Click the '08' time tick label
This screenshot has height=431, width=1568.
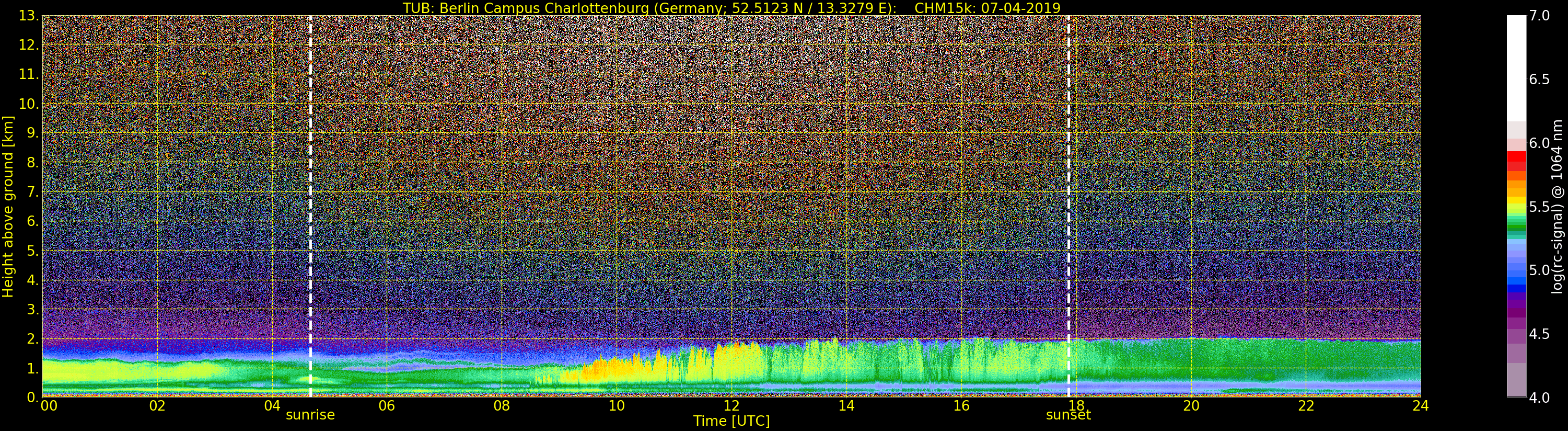point(502,406)
